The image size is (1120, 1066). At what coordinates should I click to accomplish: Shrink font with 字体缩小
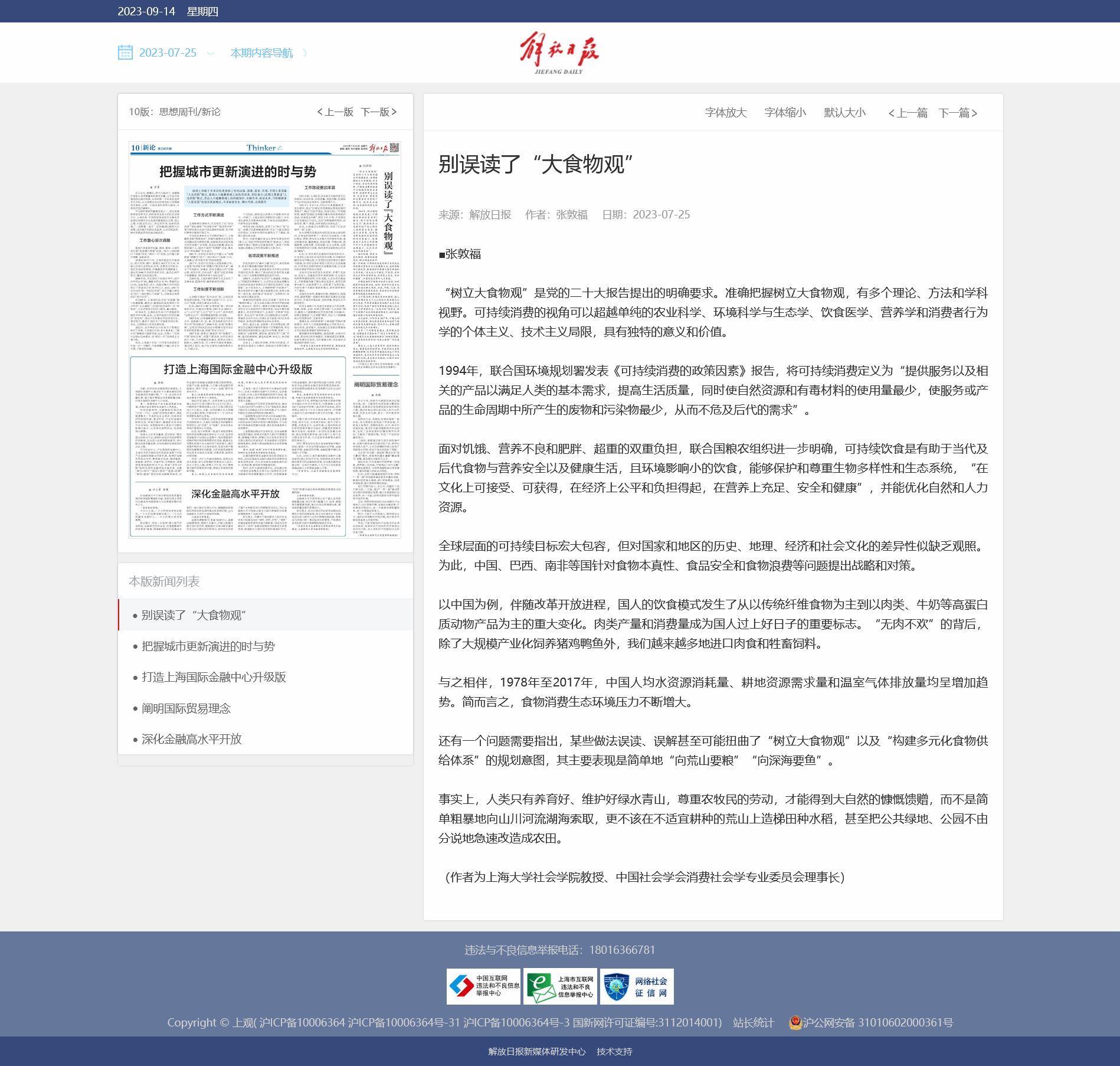click(x=785, y=113)
